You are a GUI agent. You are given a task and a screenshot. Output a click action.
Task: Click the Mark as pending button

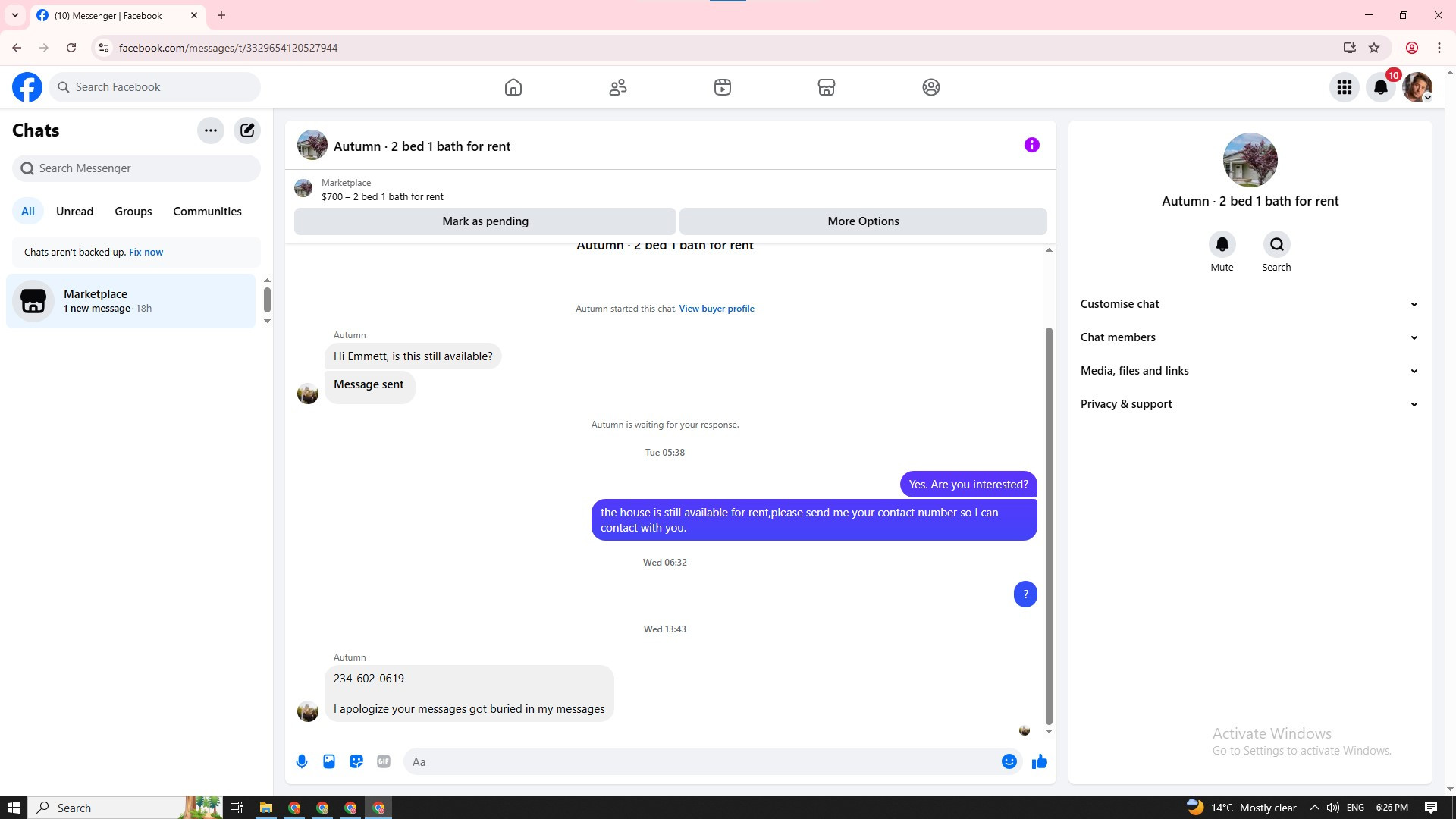(x=485, y=221)
